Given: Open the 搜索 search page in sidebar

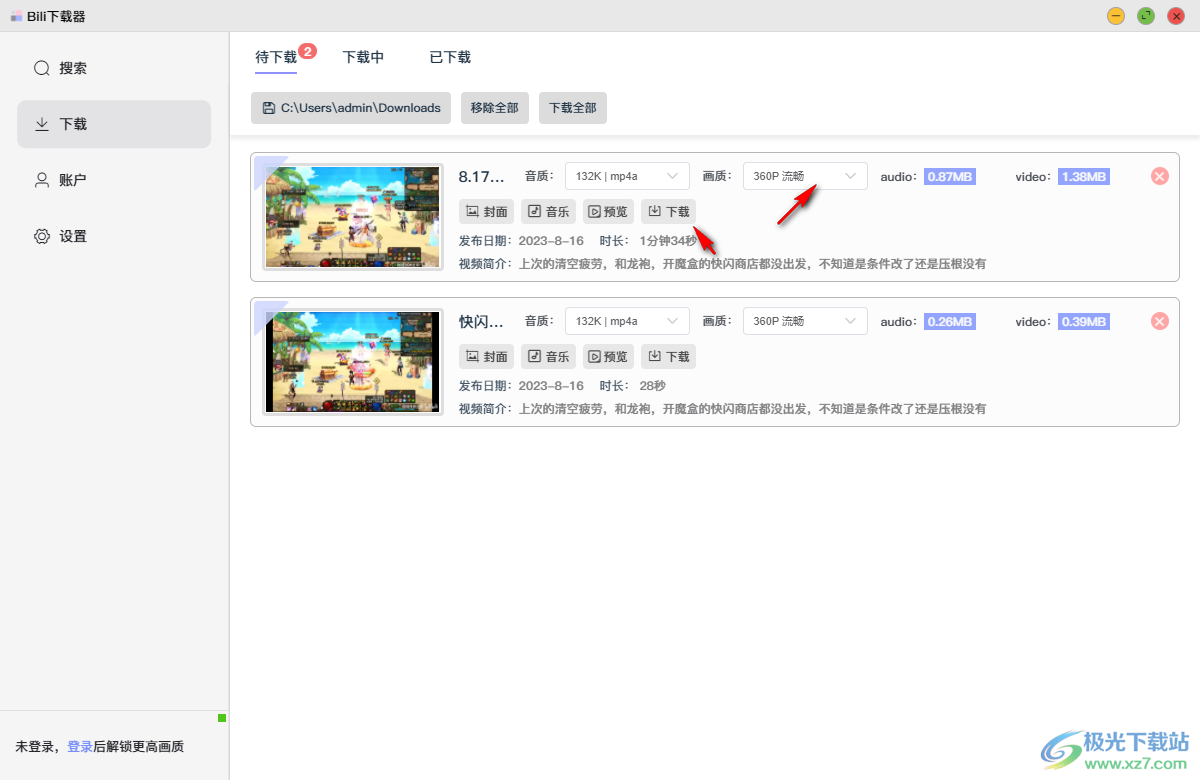Looking at the screenshot, I should click(x=114, y=68).
